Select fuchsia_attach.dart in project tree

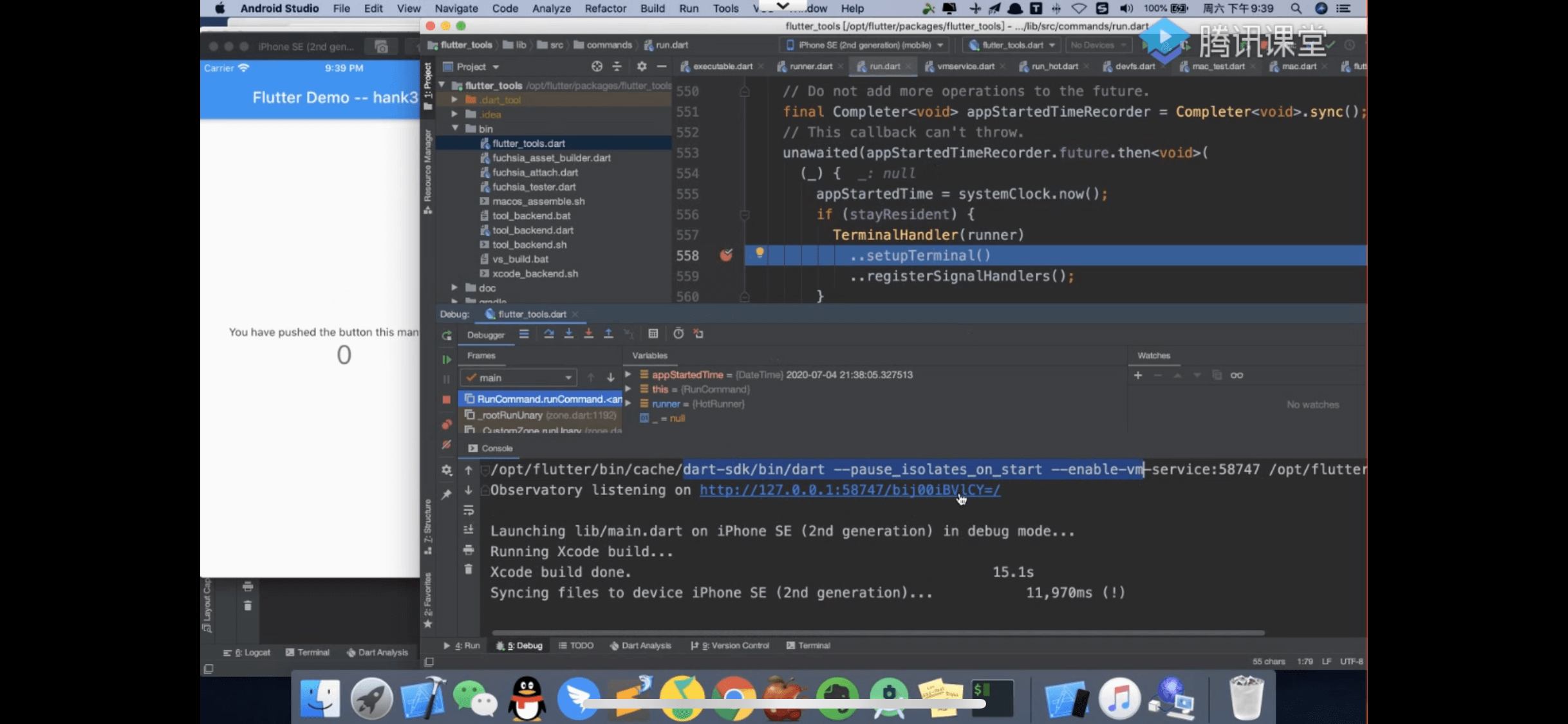click(x=535, y=172)
